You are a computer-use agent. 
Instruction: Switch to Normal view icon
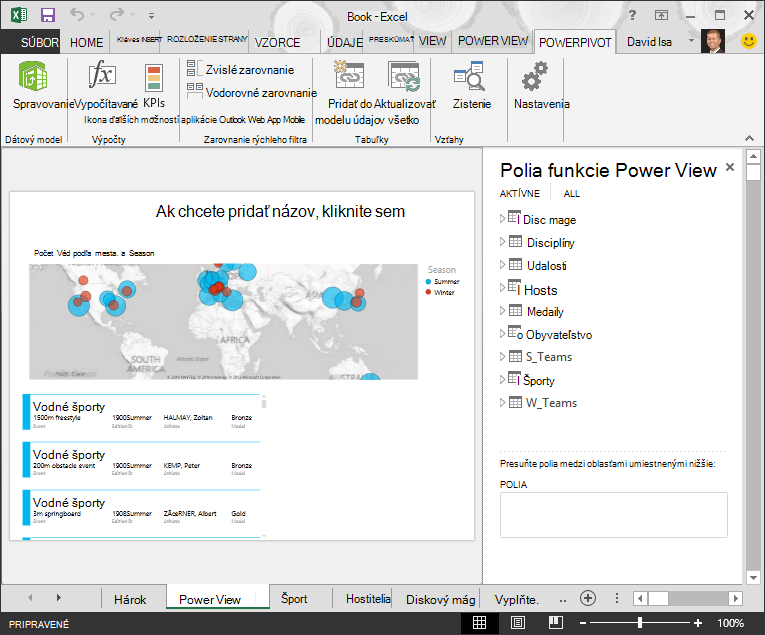click(480, 622)
